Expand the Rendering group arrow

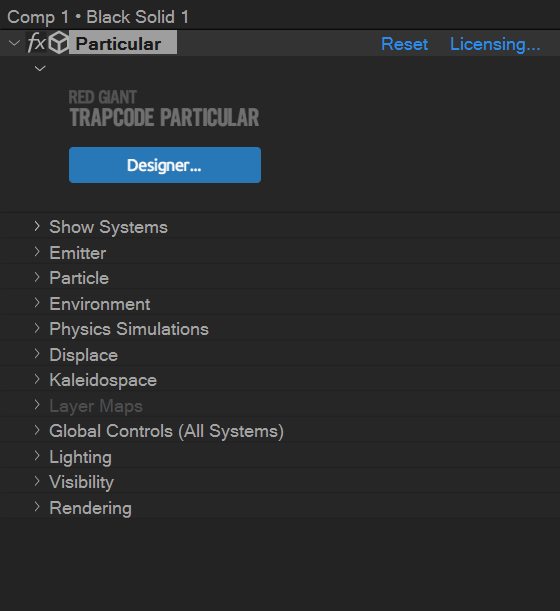37,507
